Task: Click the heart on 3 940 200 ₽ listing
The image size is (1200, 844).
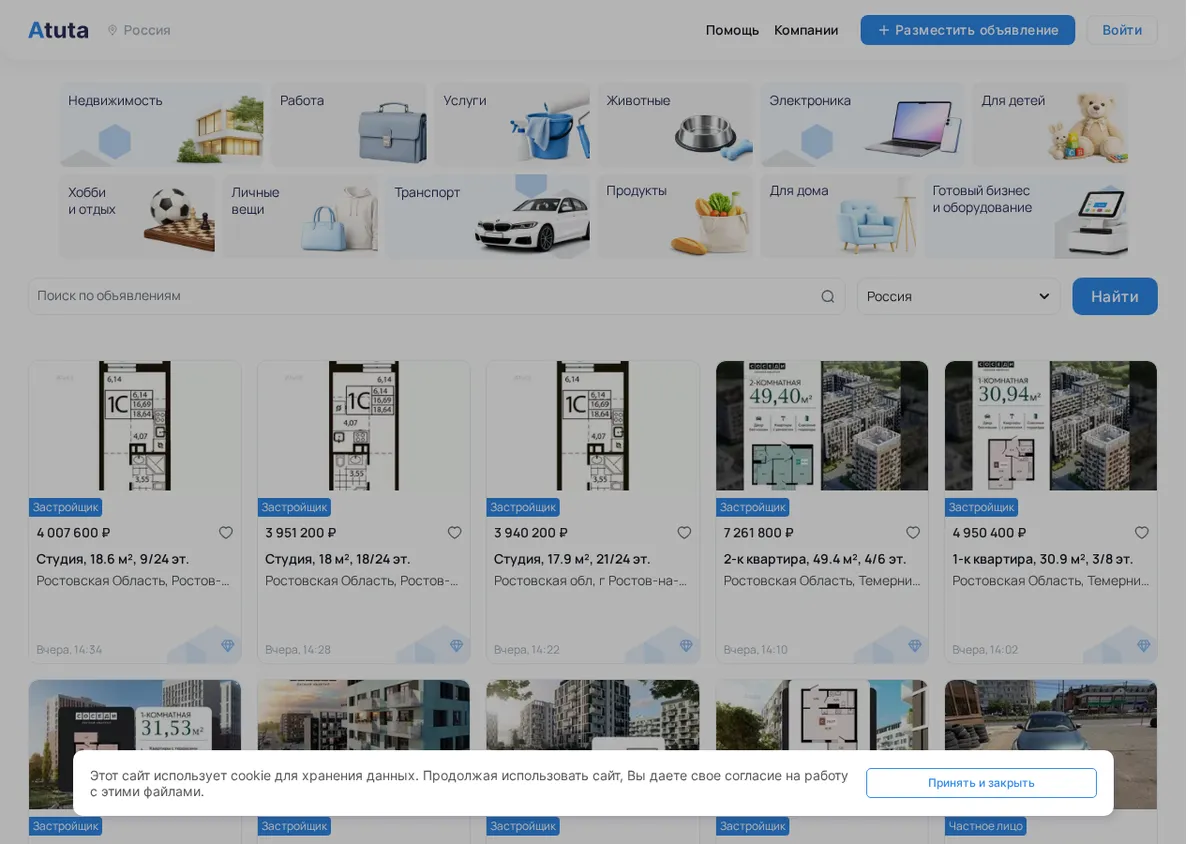Action: 684,533
